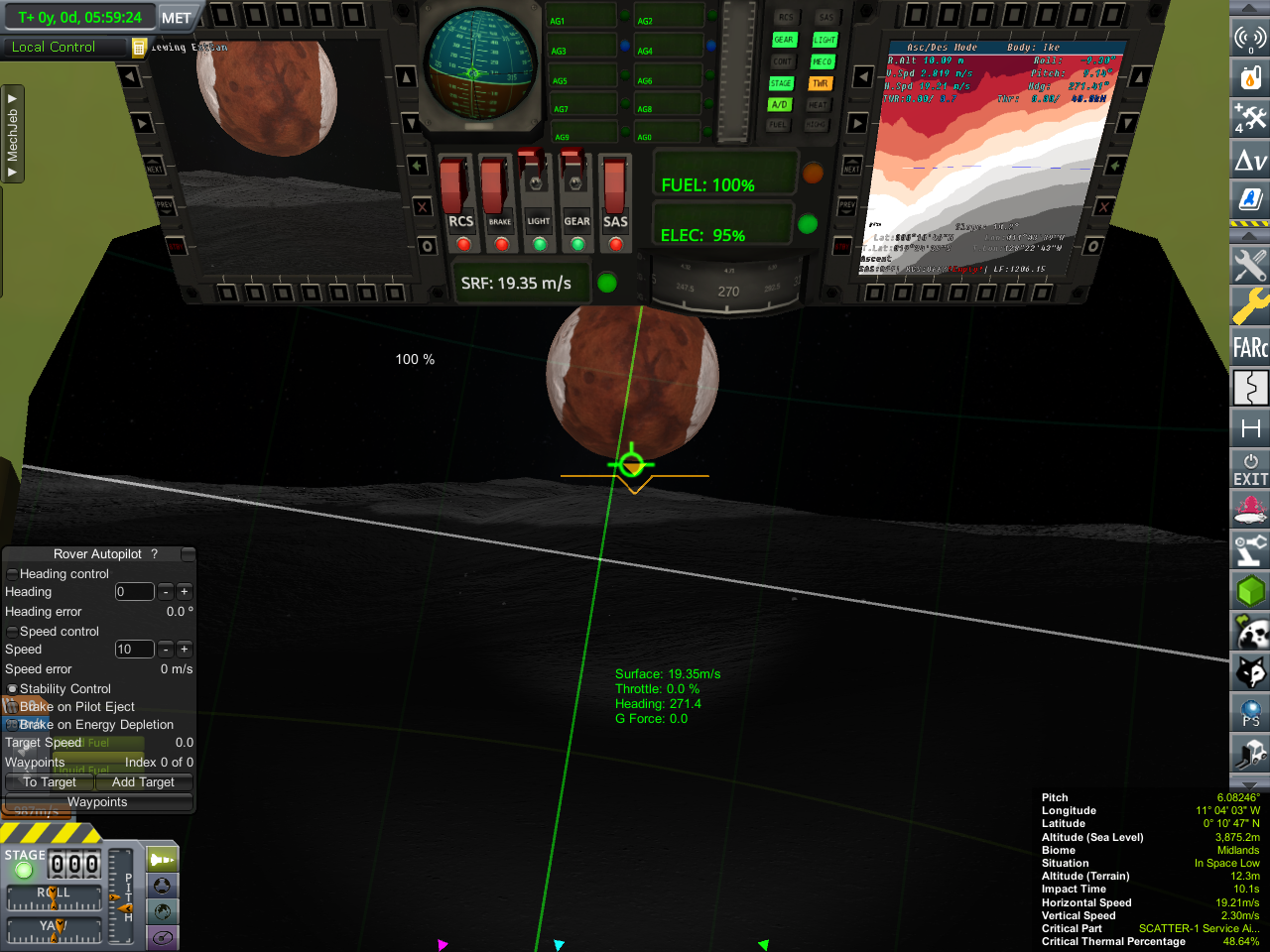Viewport: 1270px width, 952px height.
Task: Click the green MECO indicator button
Action: pyautogui.click(x=823, y=61)
